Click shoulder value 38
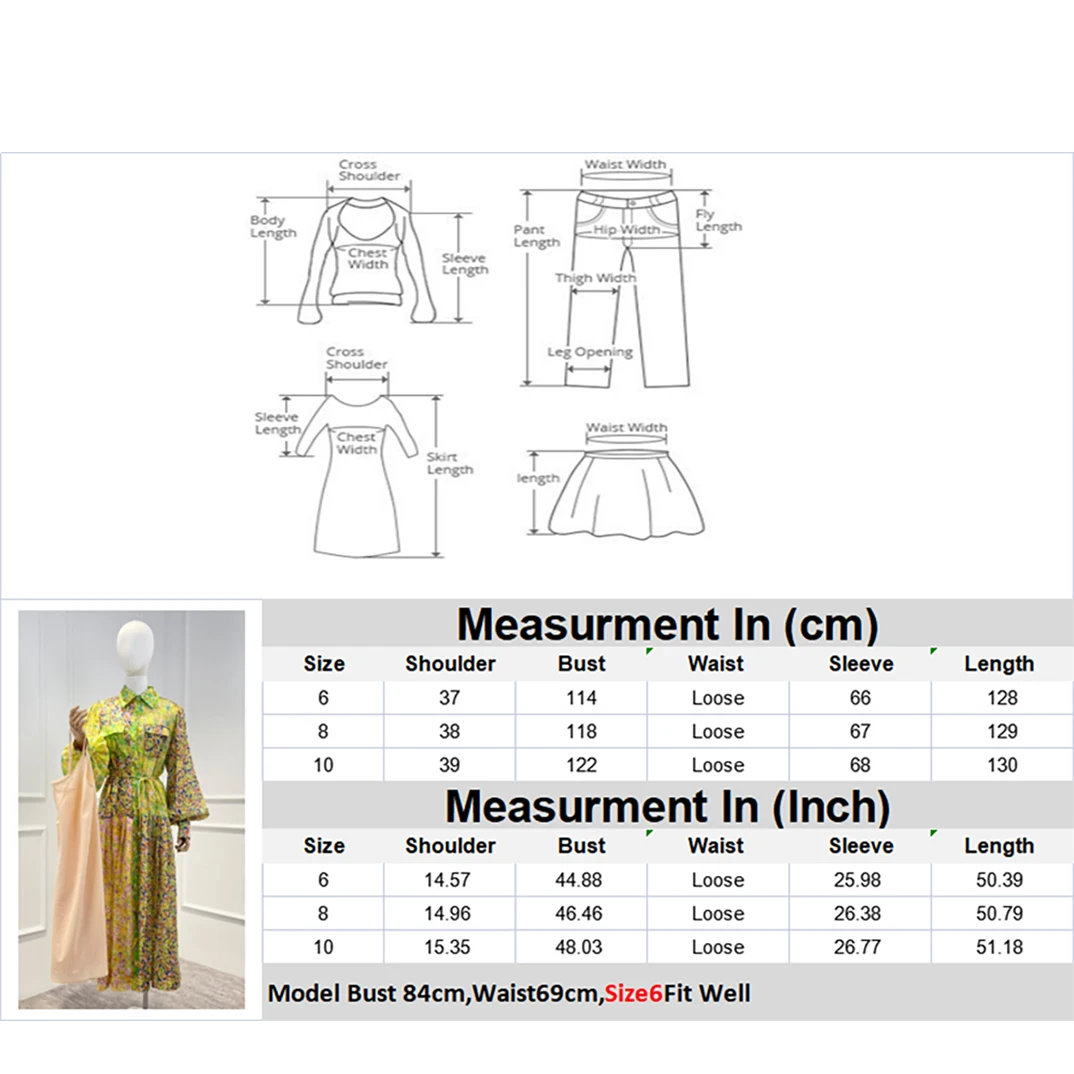Viewport: 1074px width, 1074px height. coord(449,732)
